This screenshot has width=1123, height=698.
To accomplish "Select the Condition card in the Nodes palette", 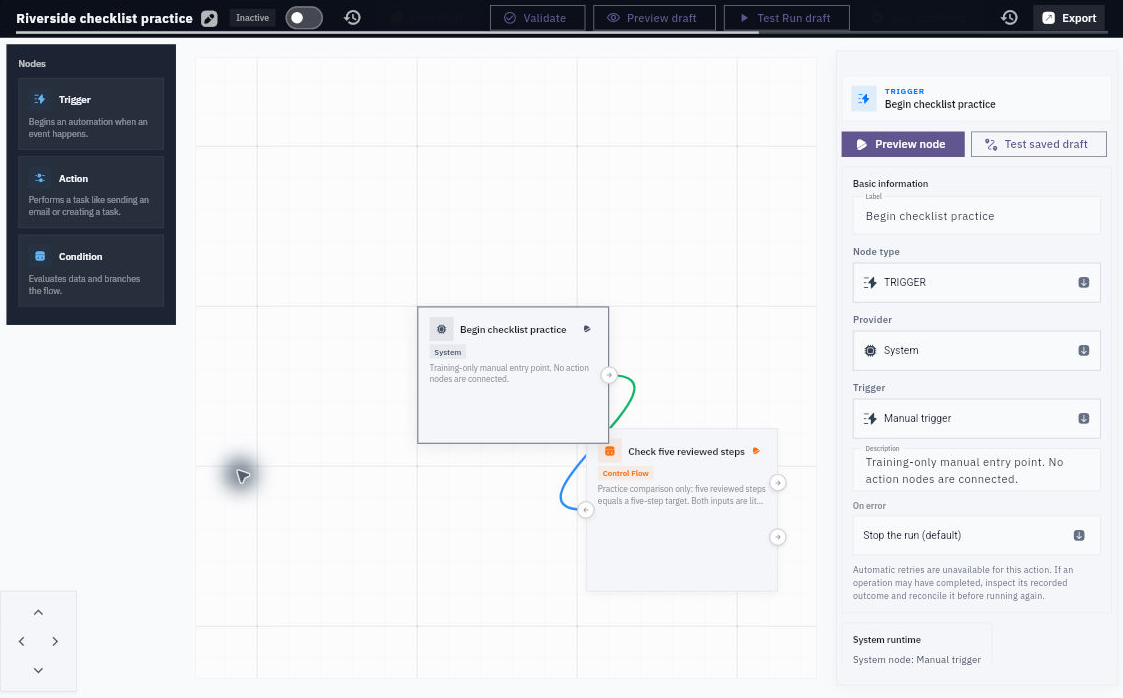I will 91,271.
